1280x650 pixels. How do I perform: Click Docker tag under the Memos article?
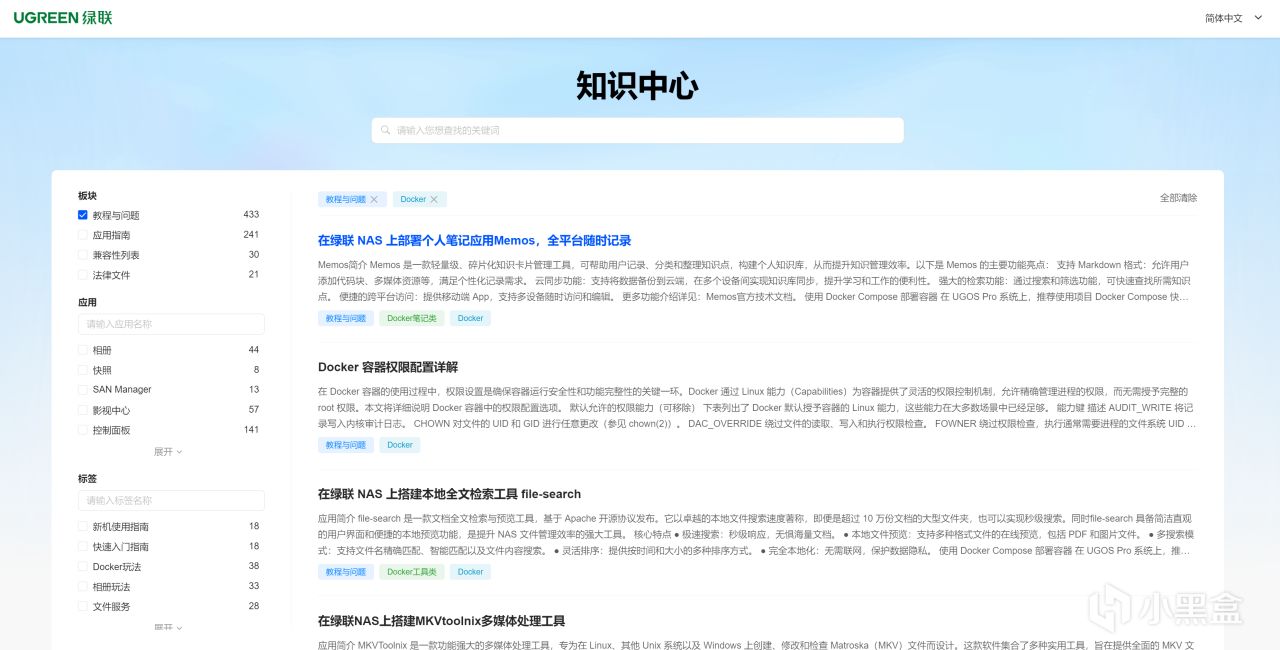(x=470, y=318)
